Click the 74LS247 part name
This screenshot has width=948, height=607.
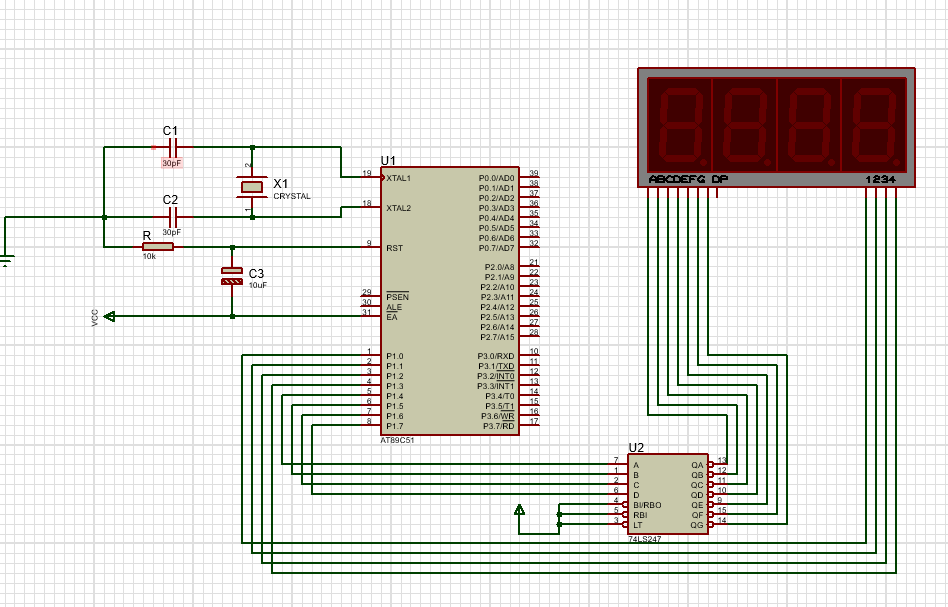click(x=644, y=539)
